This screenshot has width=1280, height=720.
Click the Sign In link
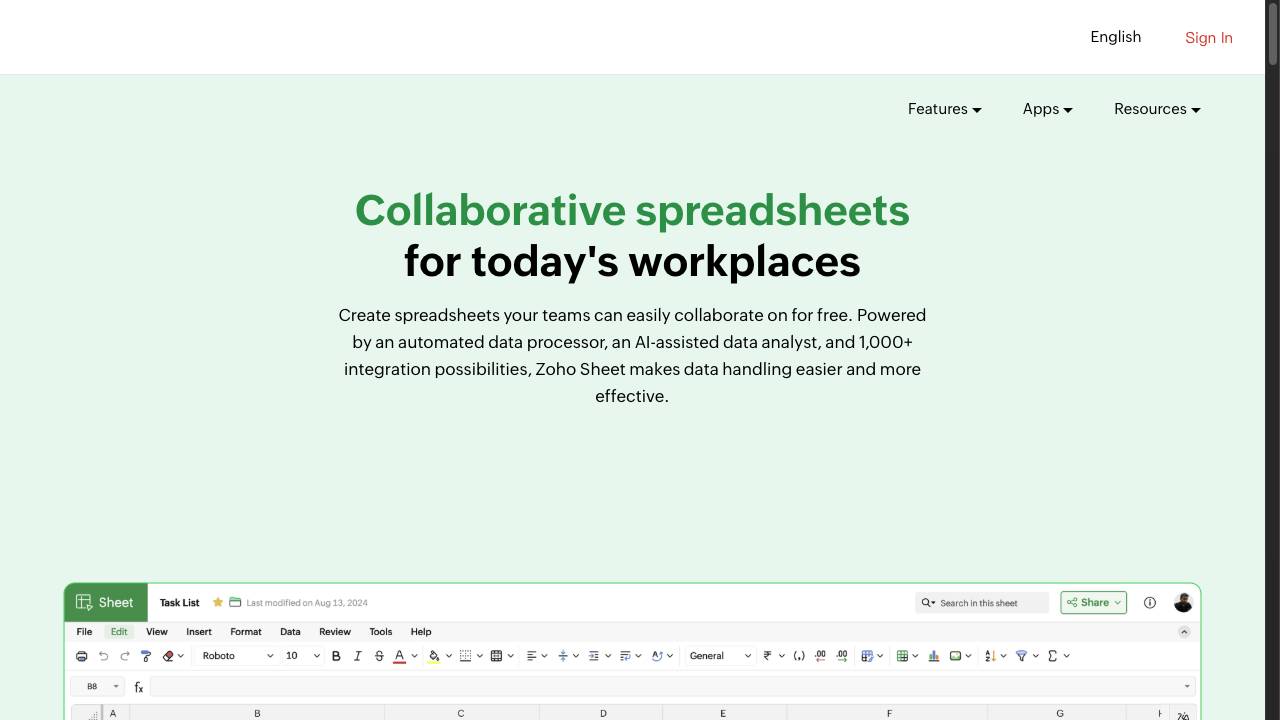(x=1209, y=38)
